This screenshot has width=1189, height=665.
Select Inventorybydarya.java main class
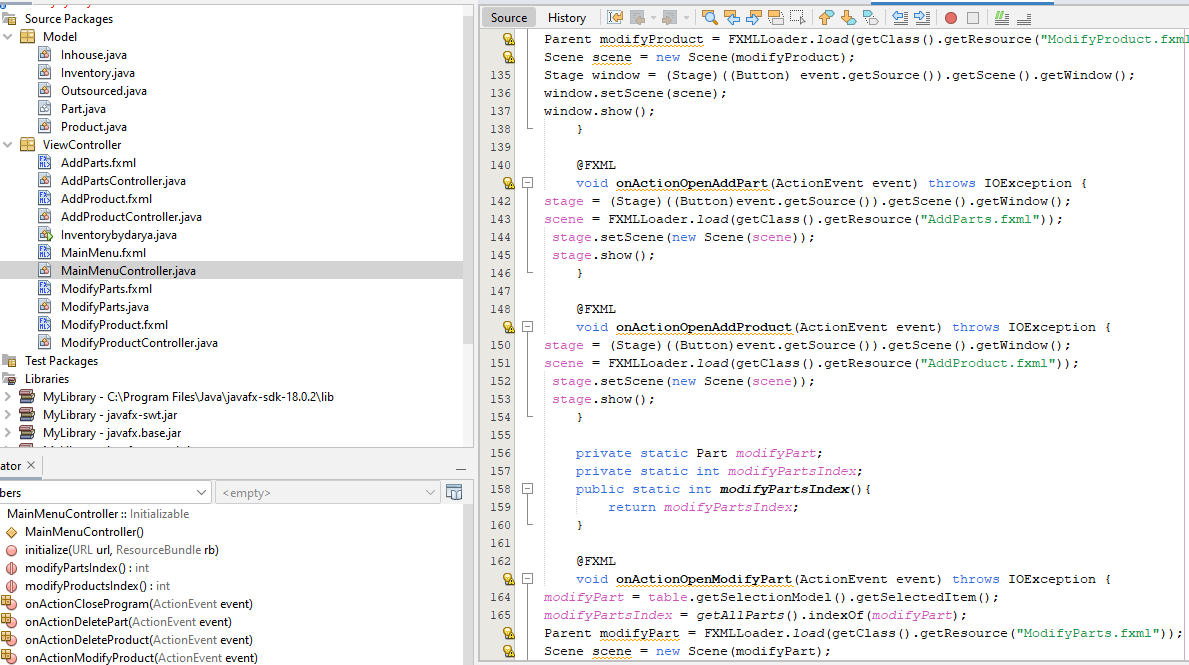(x=118, y=235)
